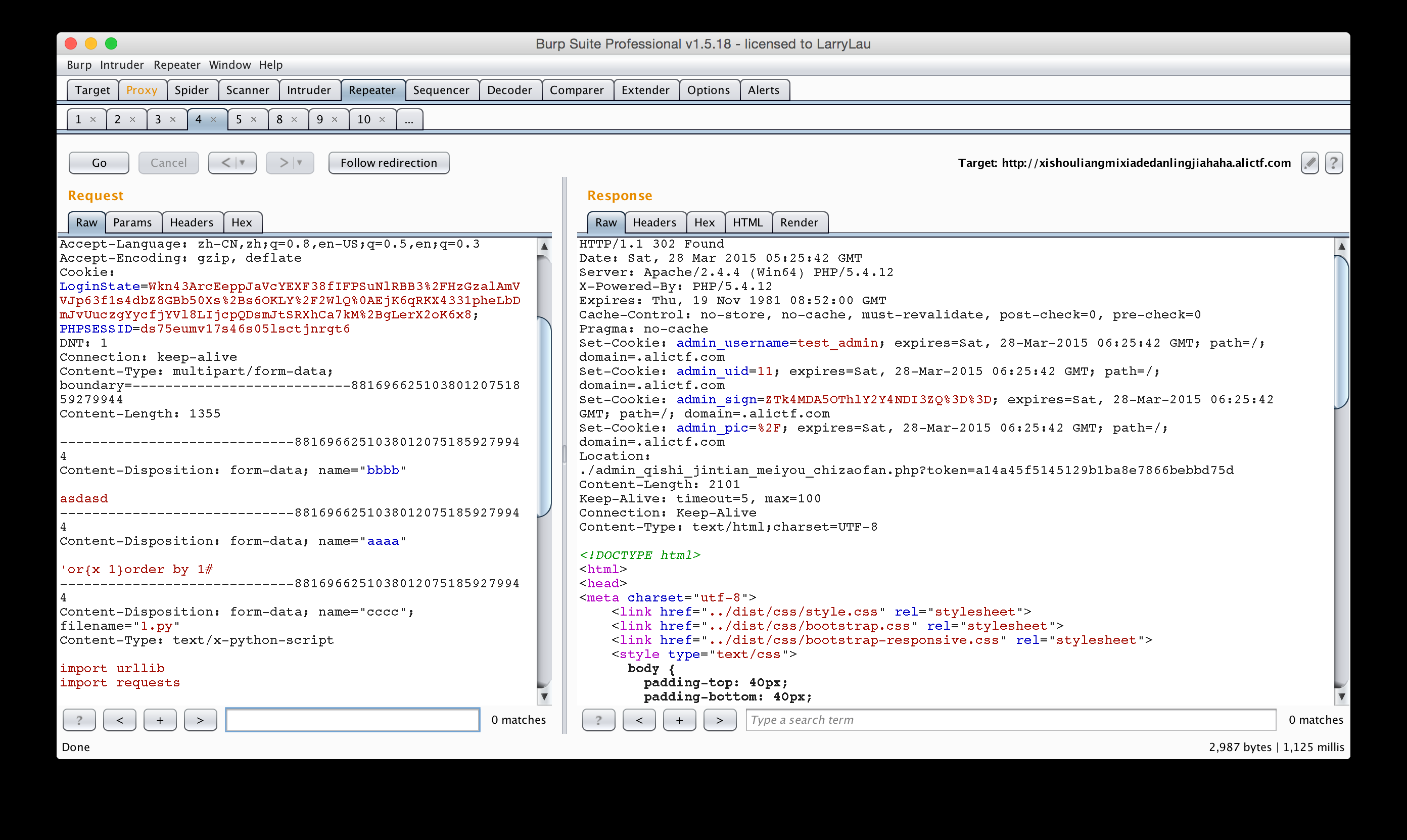The image size is (1407, 840).
Task: Click request pane vertical scrollbar thumb
Action: coord(544,417)
